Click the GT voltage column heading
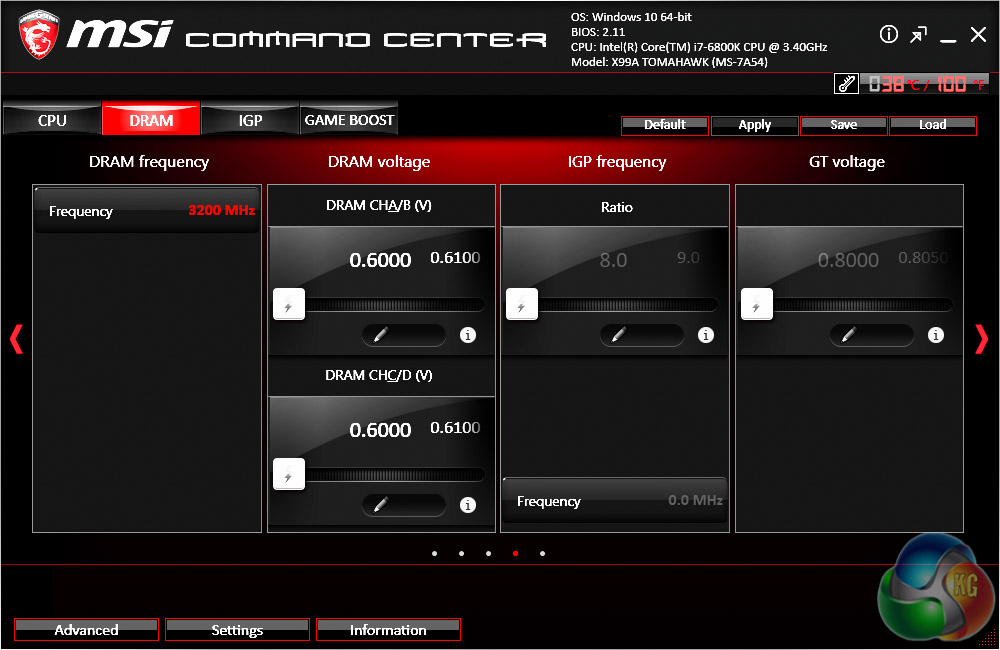This screenshot has height=650, width=1000. coord(847,161)
